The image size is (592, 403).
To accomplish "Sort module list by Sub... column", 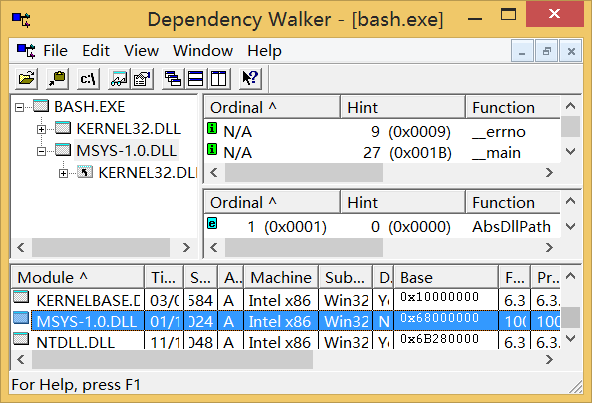I will 345,278.
